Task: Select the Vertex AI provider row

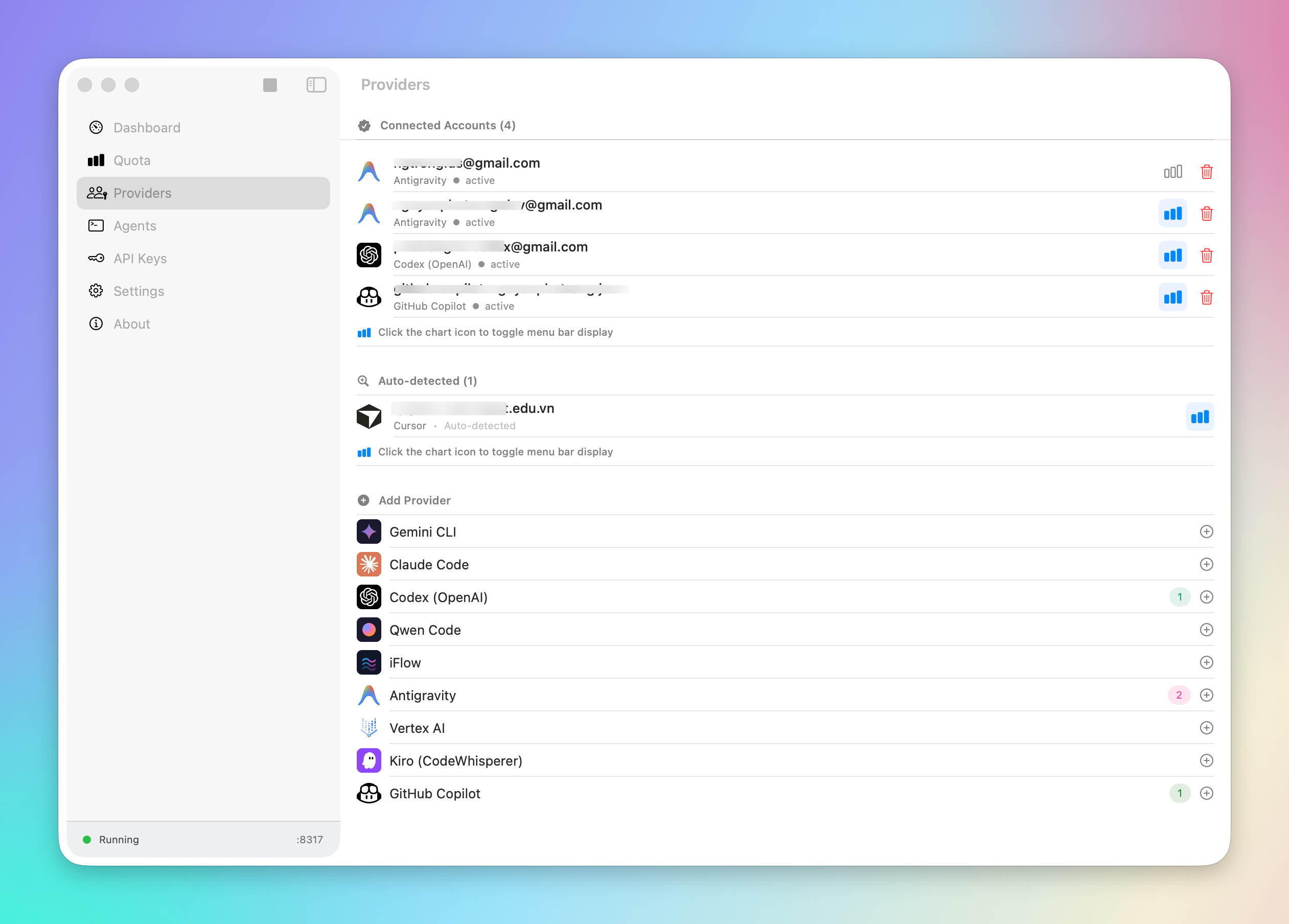Action: (417, 728)
